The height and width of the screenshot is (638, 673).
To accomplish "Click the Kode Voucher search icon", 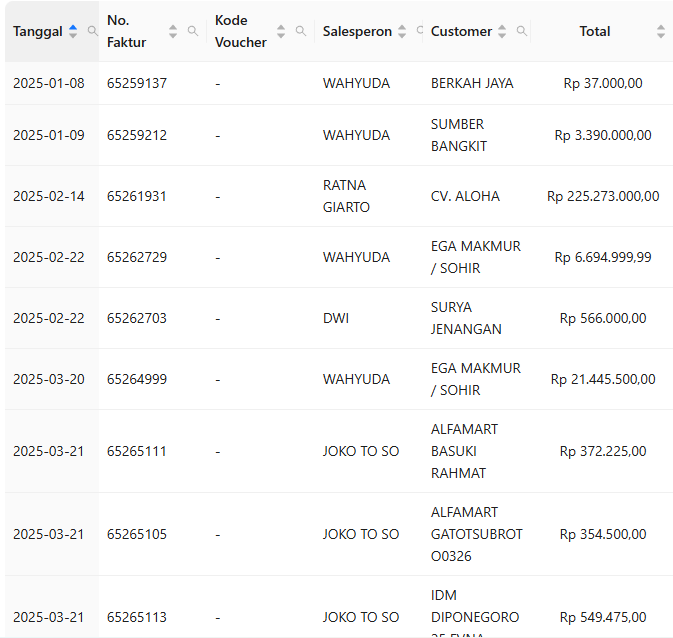I will coord(301,32).
